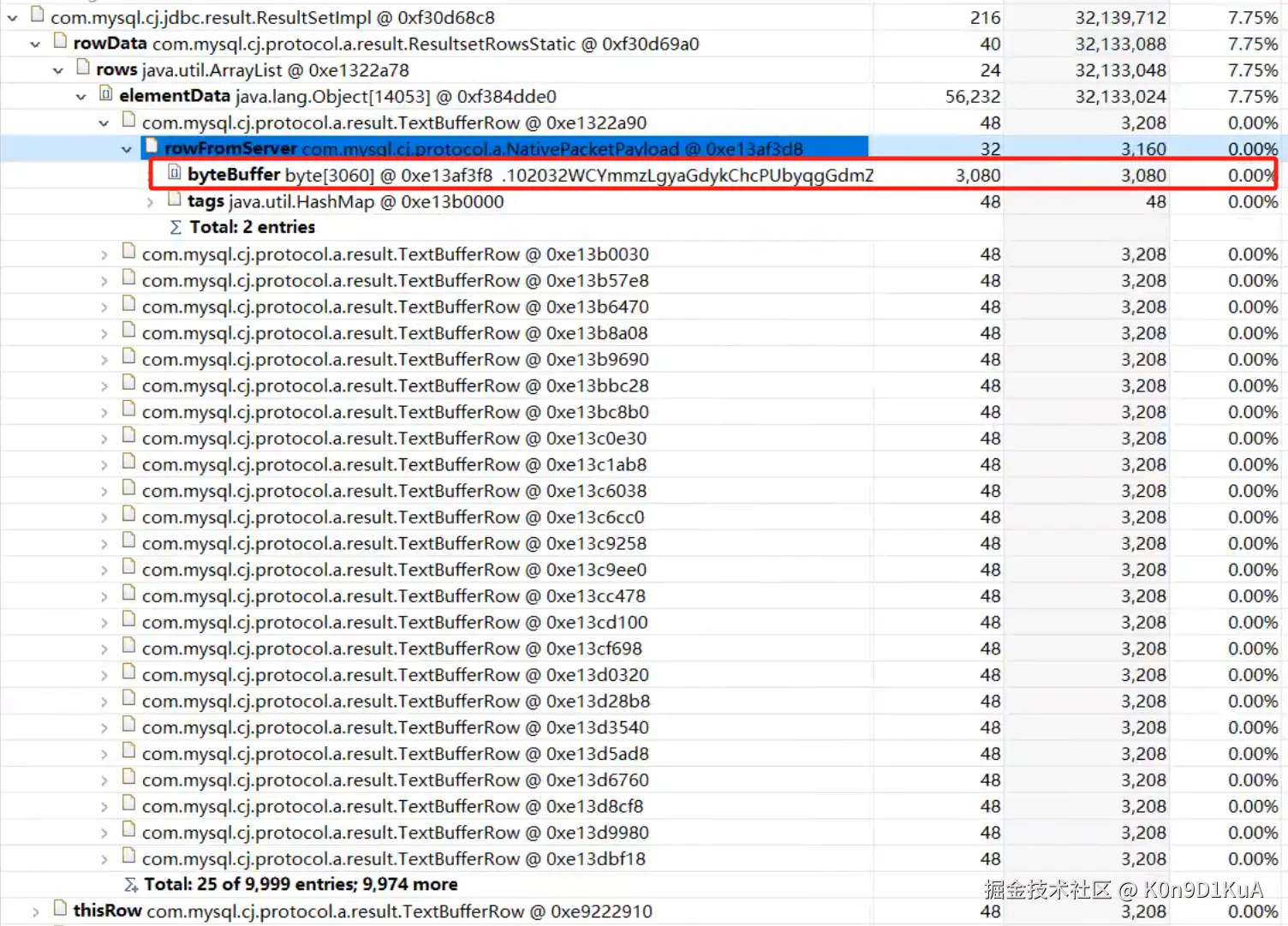This screenshot has width=1288, height=926.
Task: Click object icon of rowData row
Action: click(60, 41)
